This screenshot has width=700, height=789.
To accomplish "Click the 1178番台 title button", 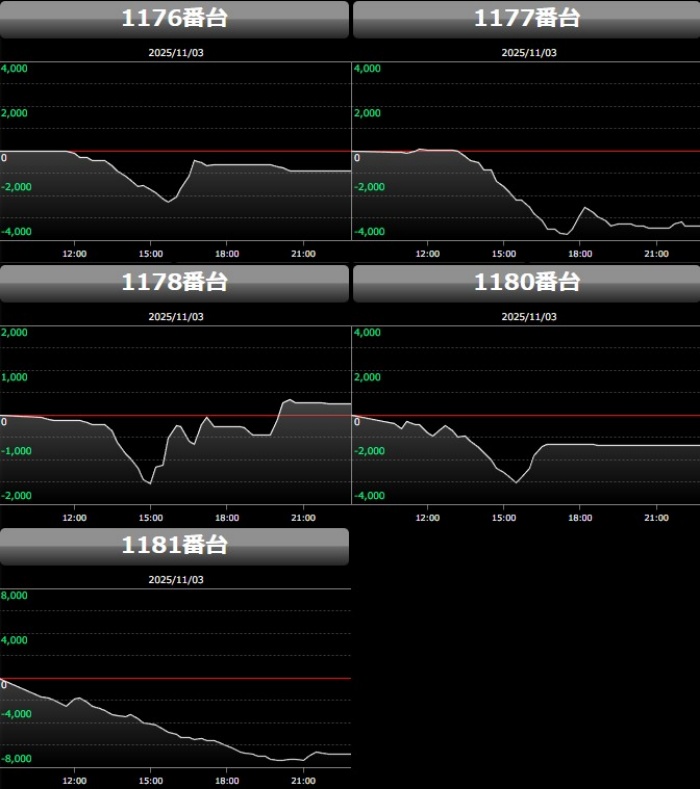I will click(x=174, y=283).
